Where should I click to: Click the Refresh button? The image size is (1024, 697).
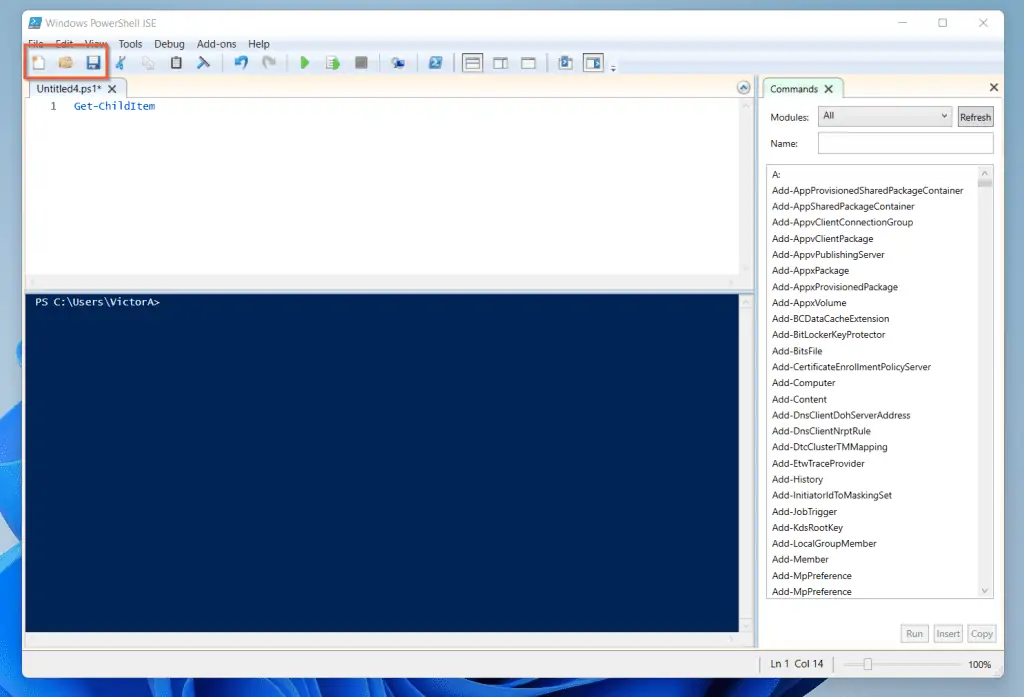click(975, 117)
